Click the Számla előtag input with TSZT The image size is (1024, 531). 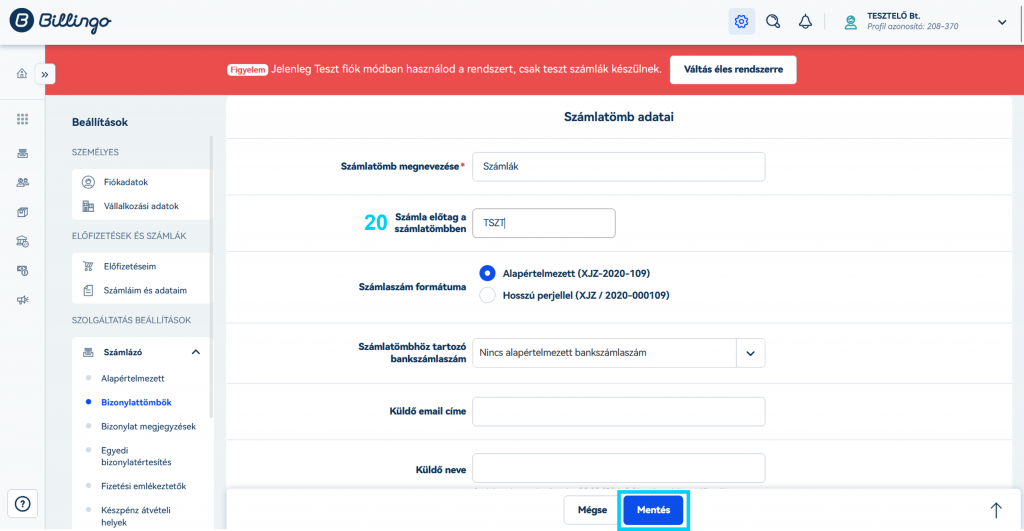pyautogui.click(x=543, y=223)
